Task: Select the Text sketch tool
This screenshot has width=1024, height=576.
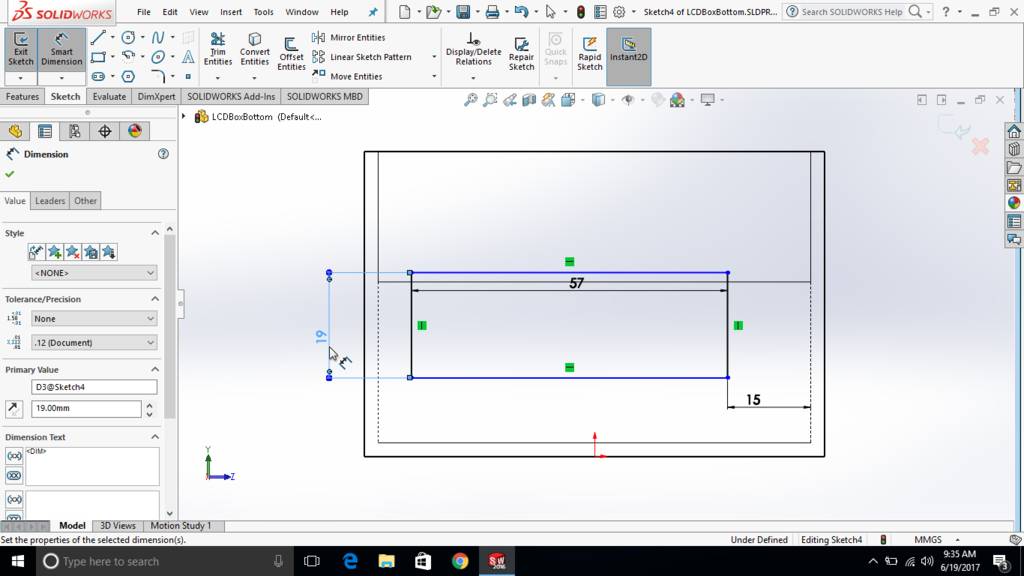Action: click(188, 57)
